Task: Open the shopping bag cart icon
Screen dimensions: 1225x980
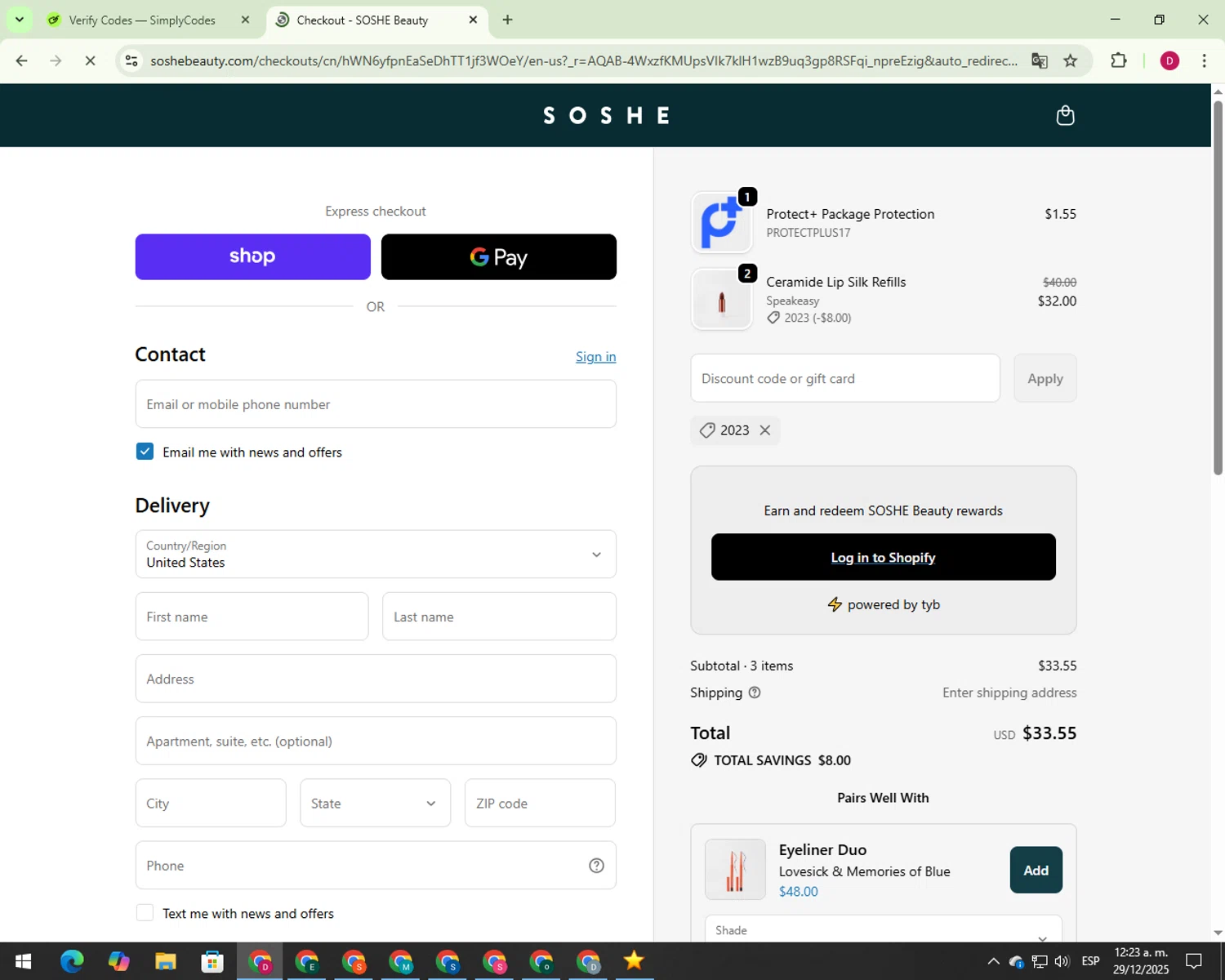Action: tap(1065, 115)
